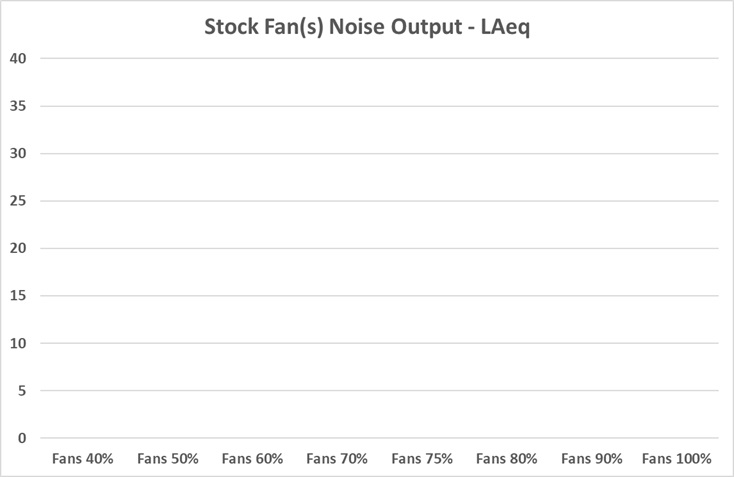Select the Fans 75% axis label
Screen dimensions: 734x477
[x=422, y=459]
